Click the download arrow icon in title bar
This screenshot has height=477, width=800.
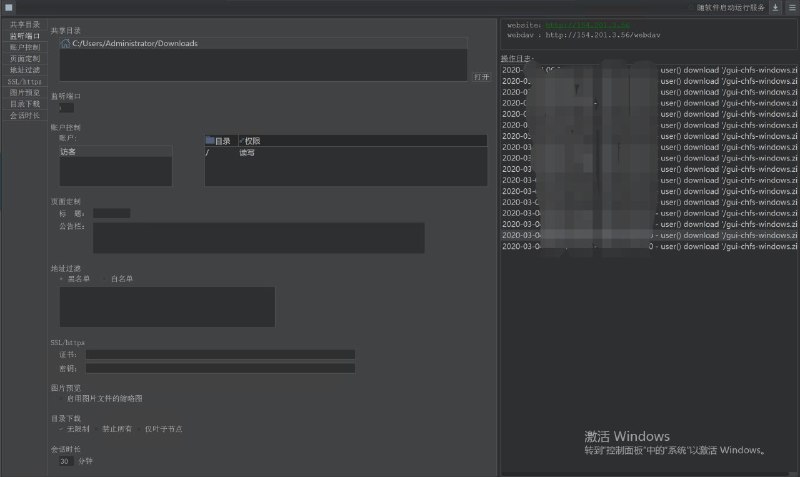(x=776, y=7)
